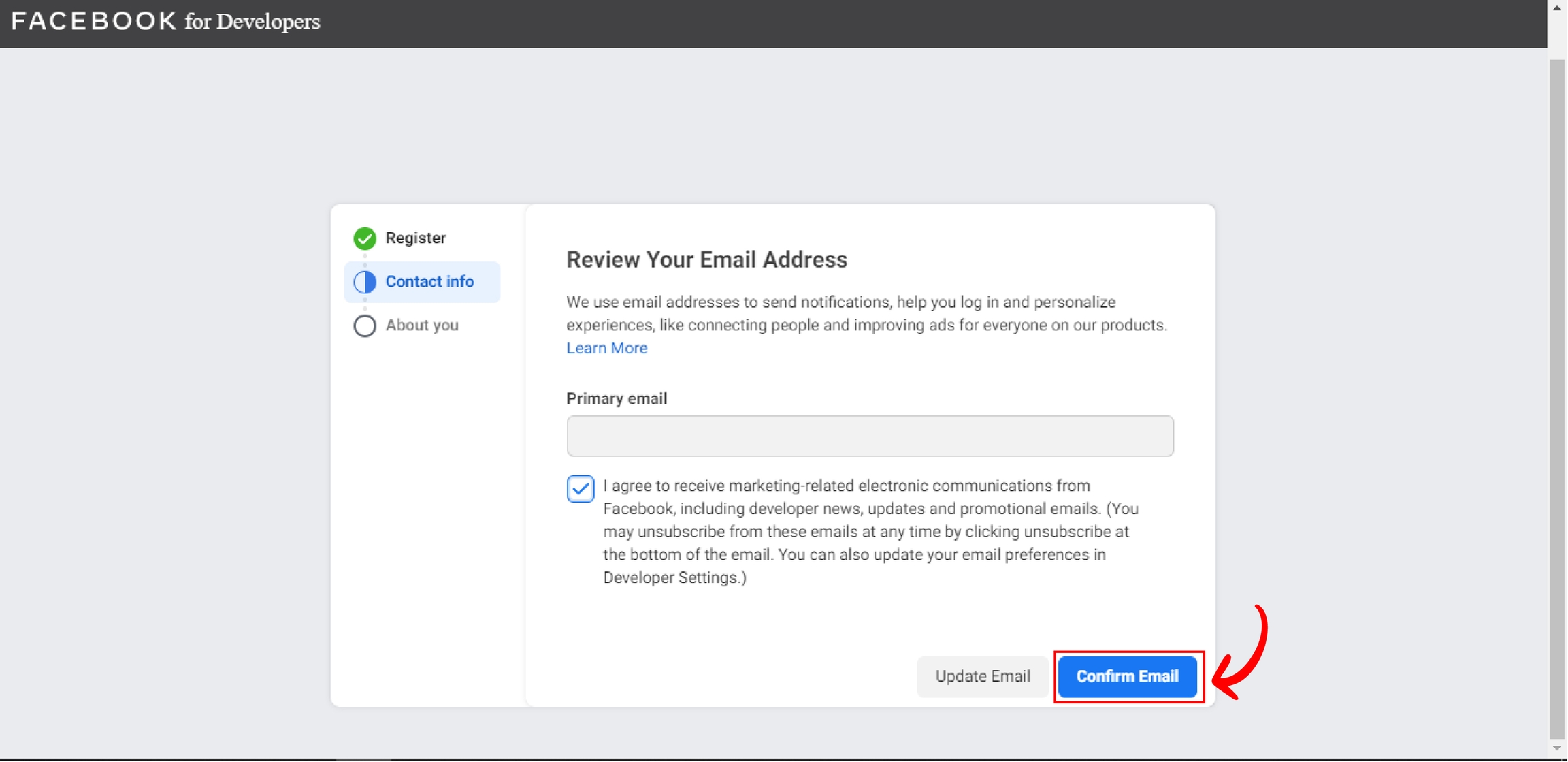Click the FACEBOOK logo in header
The width and height of the screenshot is (1568, 762).
click(94, 21)
